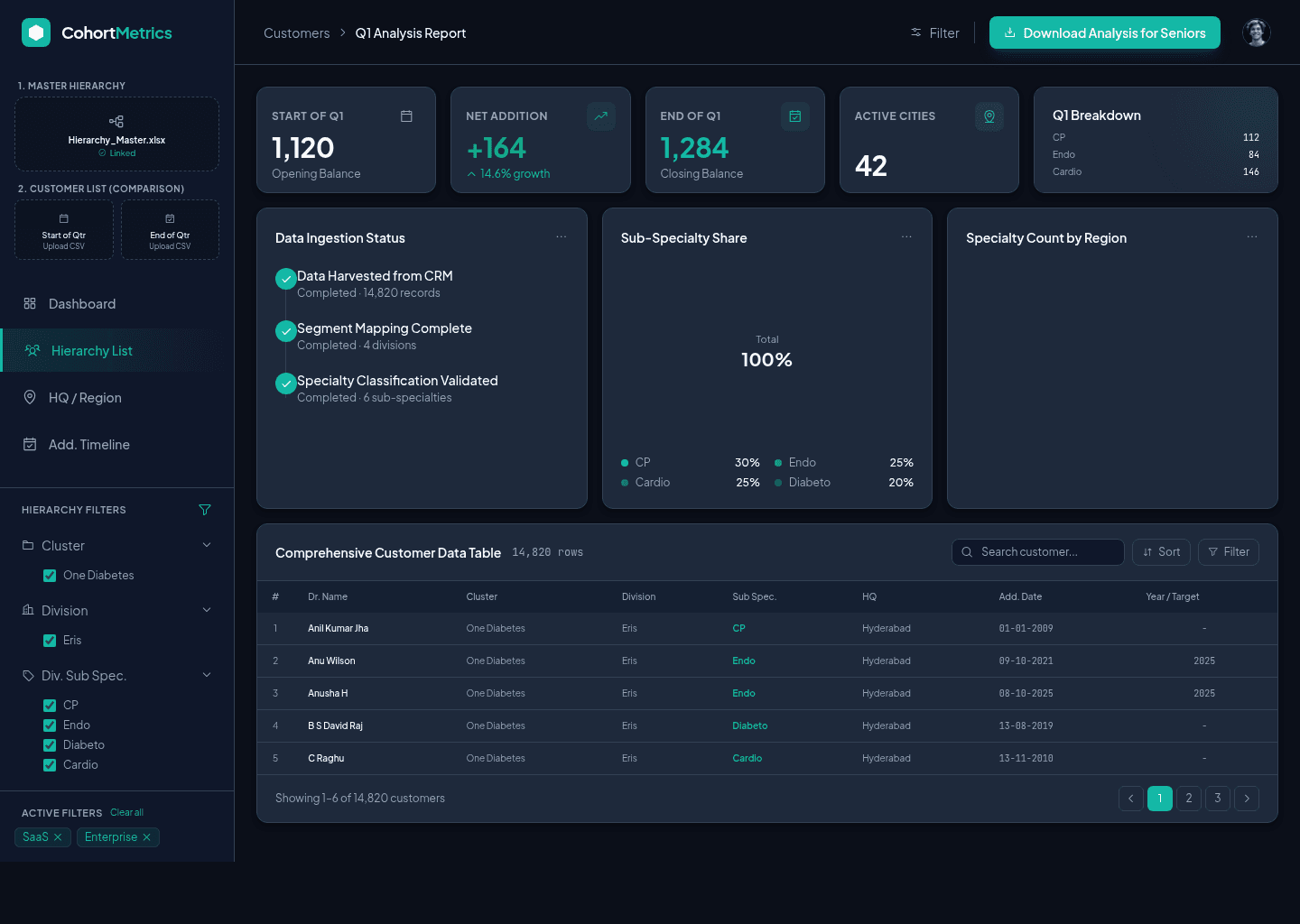The image size is (1300, 924).
Task: Click the CP legend color dot
Action: point(625,463)
